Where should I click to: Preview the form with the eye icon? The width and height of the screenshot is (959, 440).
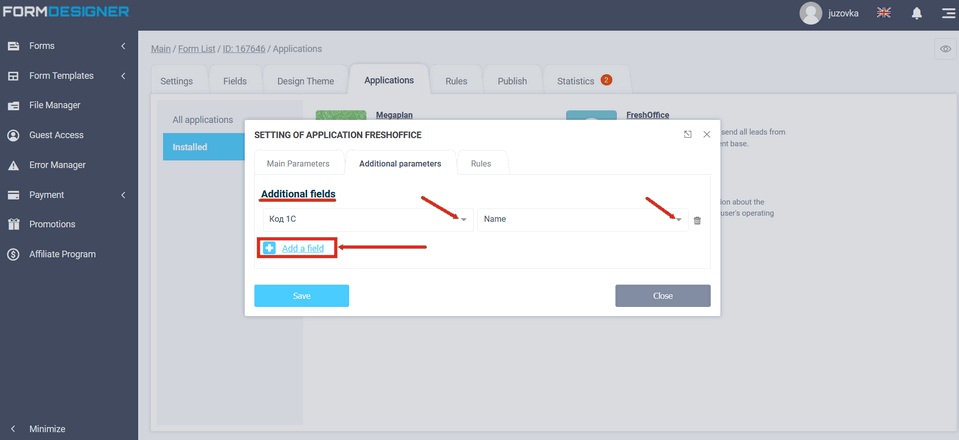(x=945, y=49)
